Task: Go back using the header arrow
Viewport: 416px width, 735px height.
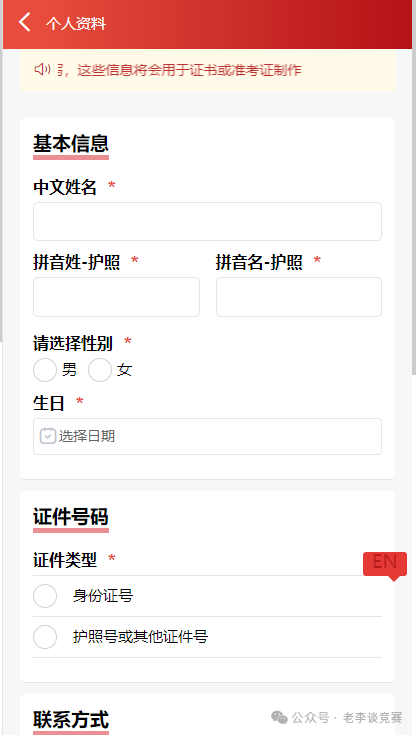Action: pyautogui.click(x=25, y=22)
